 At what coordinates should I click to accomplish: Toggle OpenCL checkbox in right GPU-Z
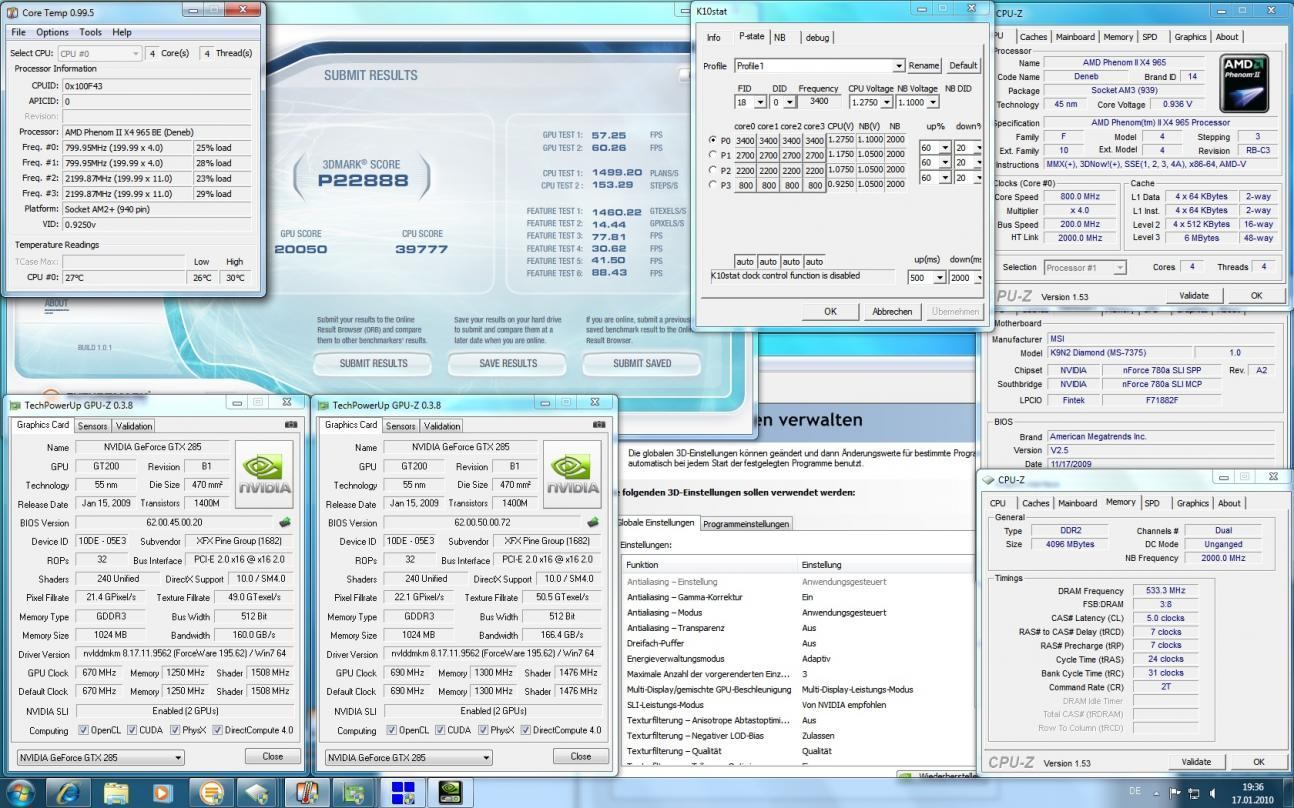coord(392,730)
